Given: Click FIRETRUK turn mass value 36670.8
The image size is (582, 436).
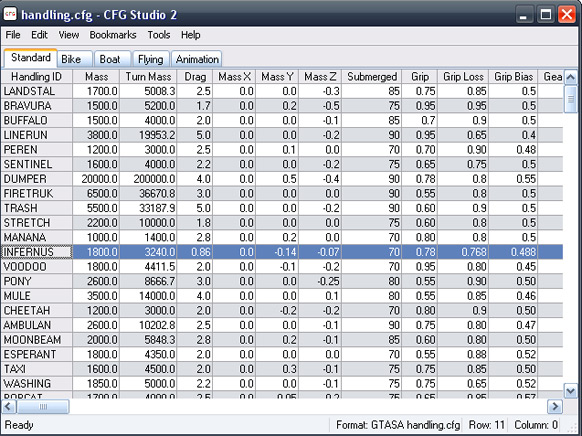Looking at the screenshot, I should (148, 194).
